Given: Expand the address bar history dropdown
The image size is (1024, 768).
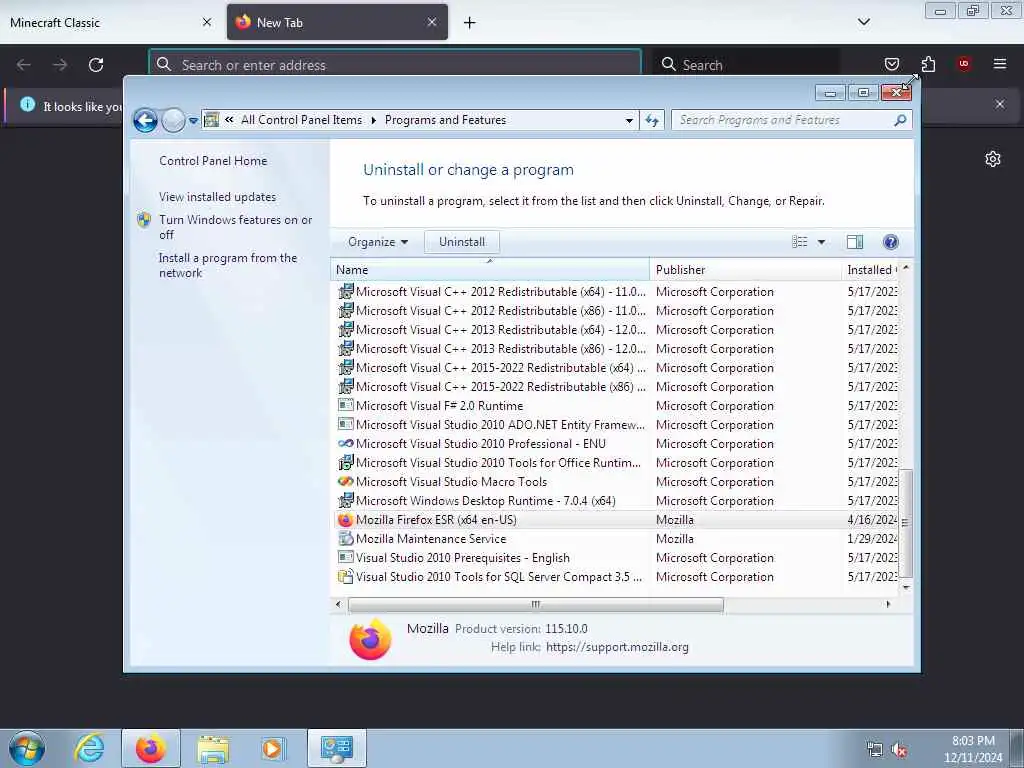Looking at the screenshot, I should click(629, 120).
